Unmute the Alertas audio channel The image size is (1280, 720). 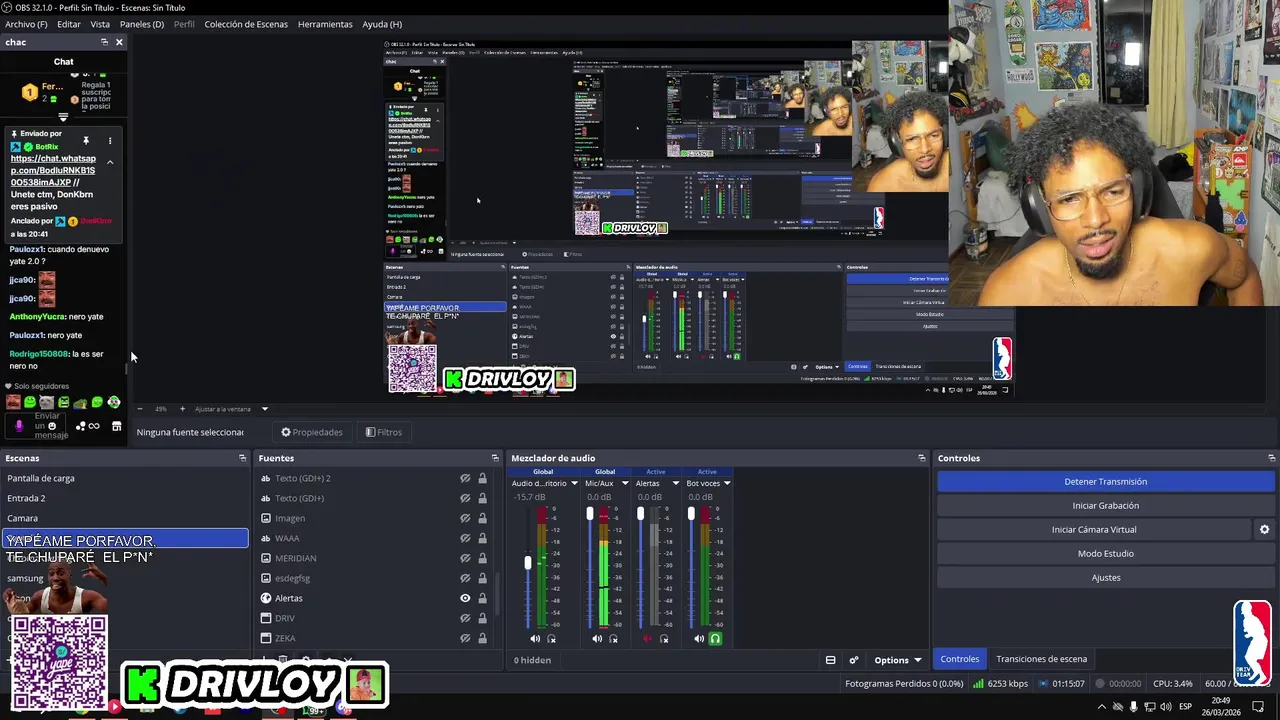click(647, 639)
